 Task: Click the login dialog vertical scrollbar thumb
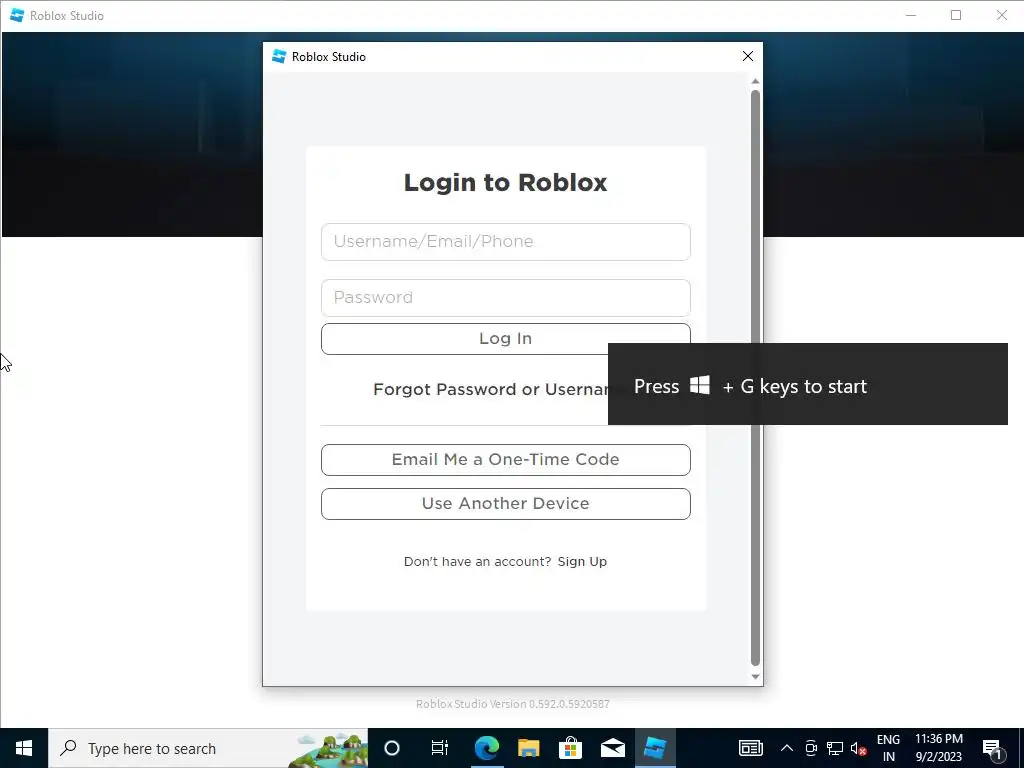pos(755,377)
